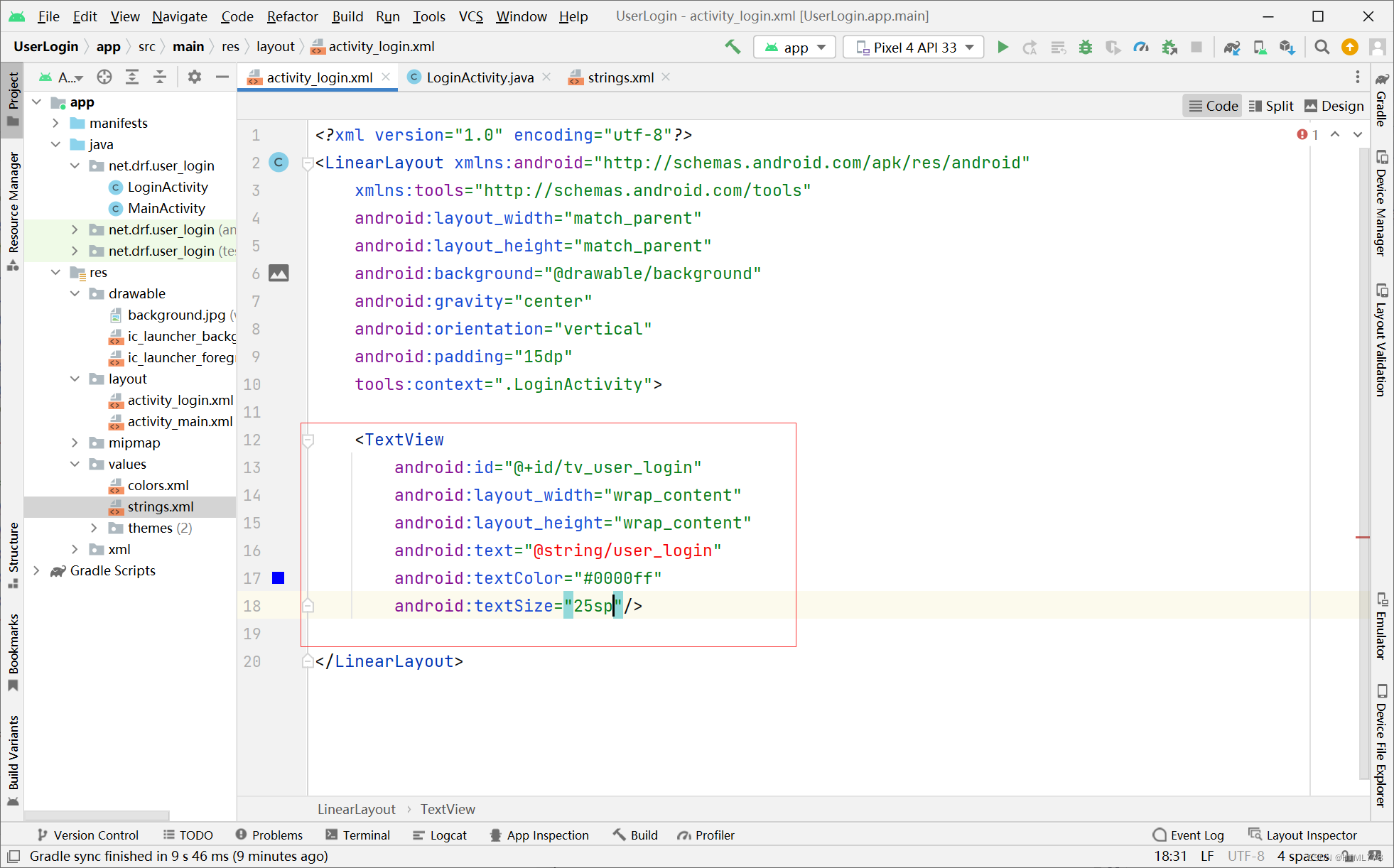
Task: Open the Terminal tool window
Action: click(x=358, y=835)
